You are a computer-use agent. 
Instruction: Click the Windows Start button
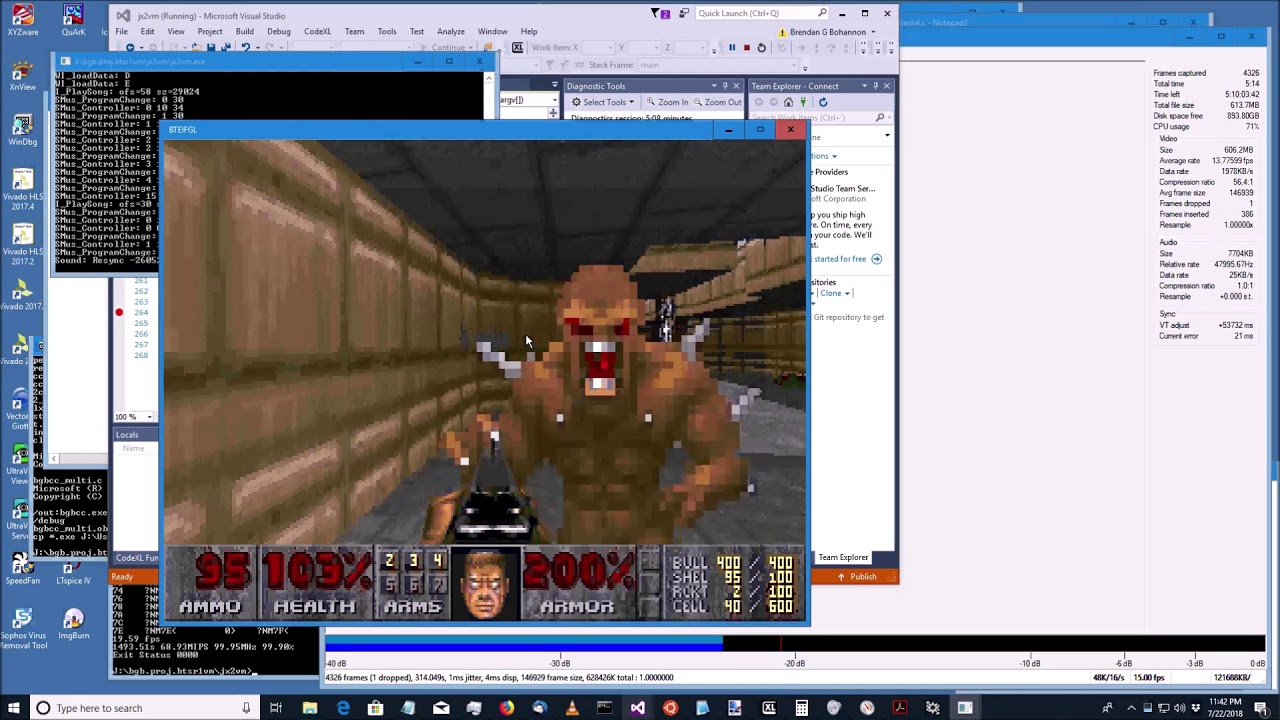14,708
